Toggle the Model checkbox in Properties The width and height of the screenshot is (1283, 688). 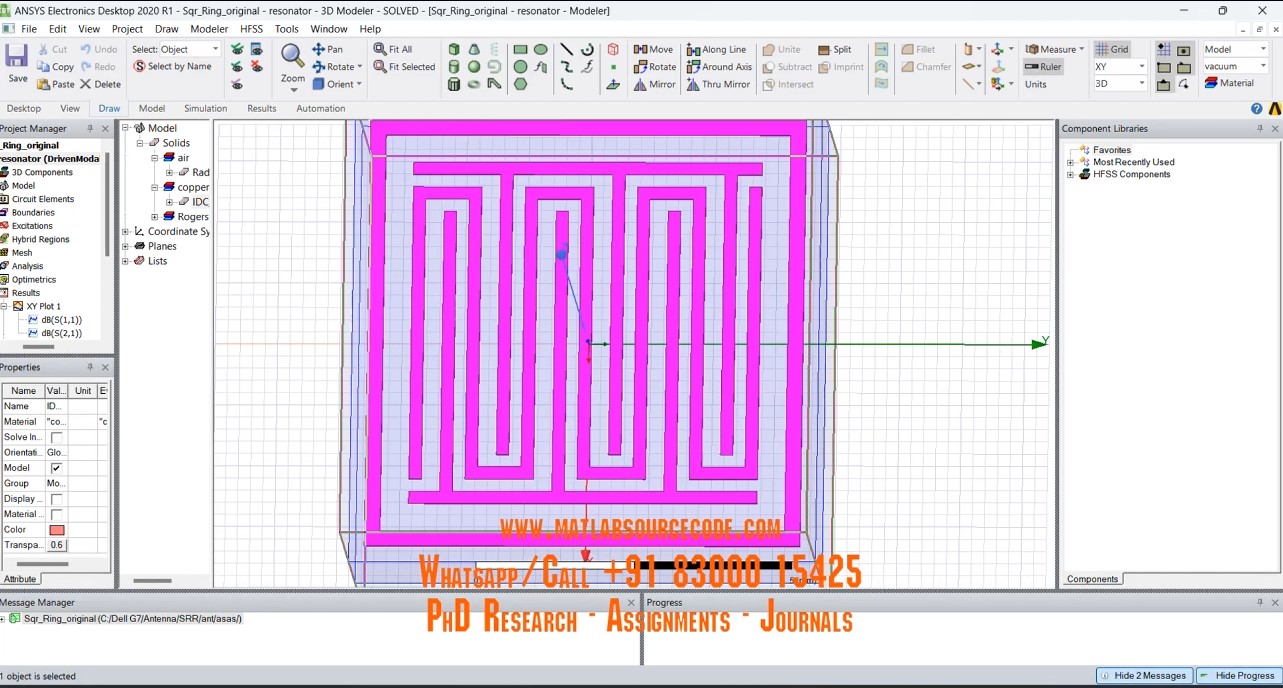[x=56, y=468]
